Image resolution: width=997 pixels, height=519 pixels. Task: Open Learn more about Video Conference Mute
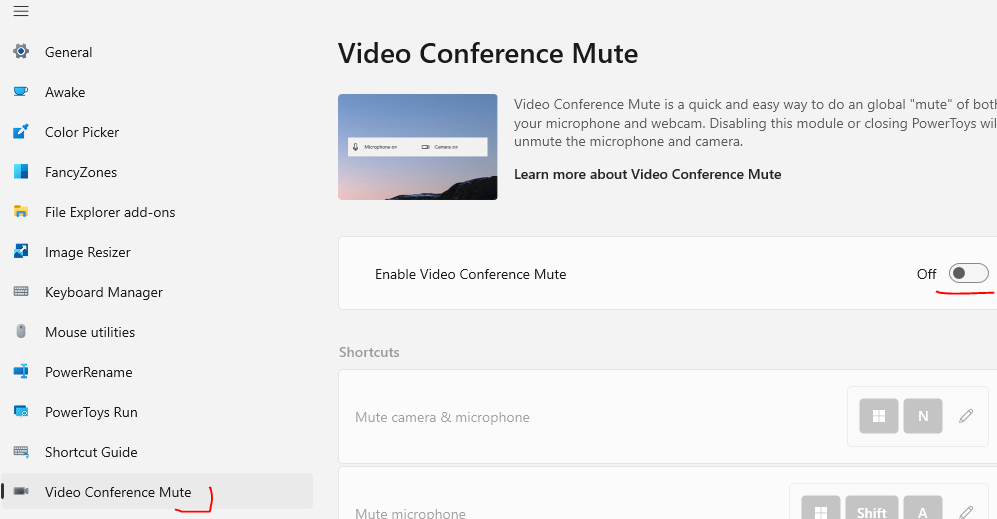click(x=647, y=174)
